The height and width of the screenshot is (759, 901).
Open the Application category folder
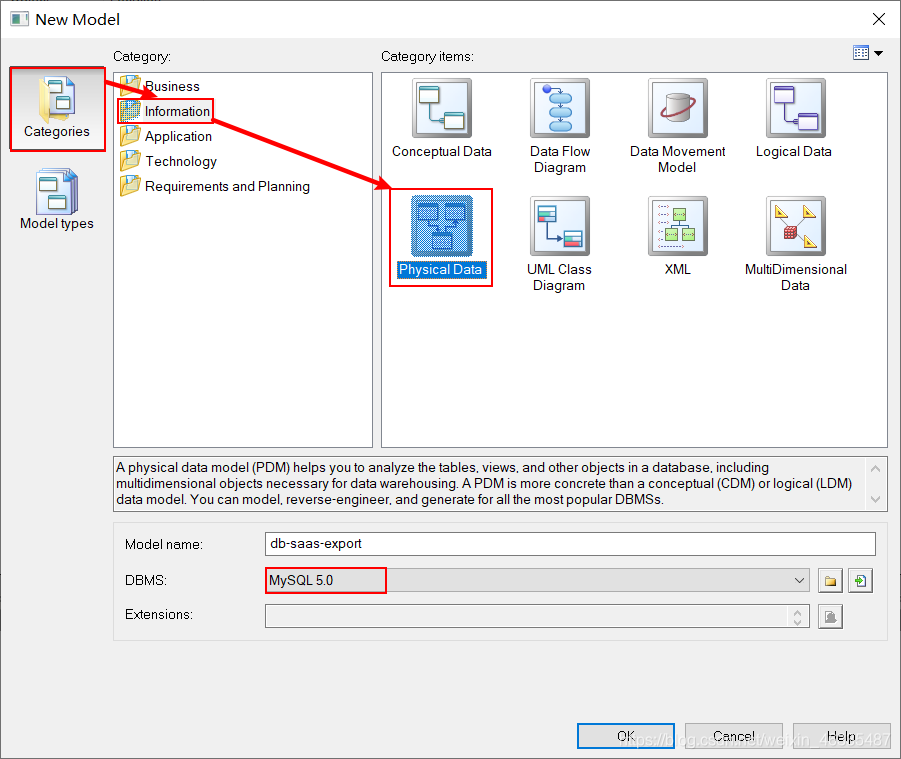pos(166,136)
